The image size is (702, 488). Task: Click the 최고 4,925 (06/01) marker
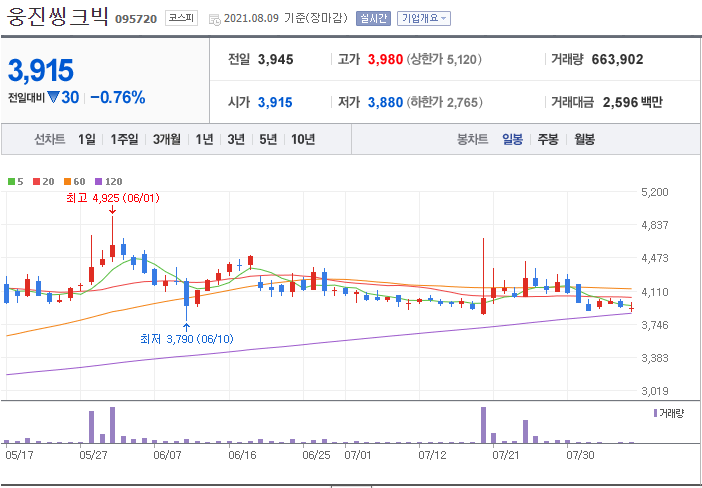[112, 198]
